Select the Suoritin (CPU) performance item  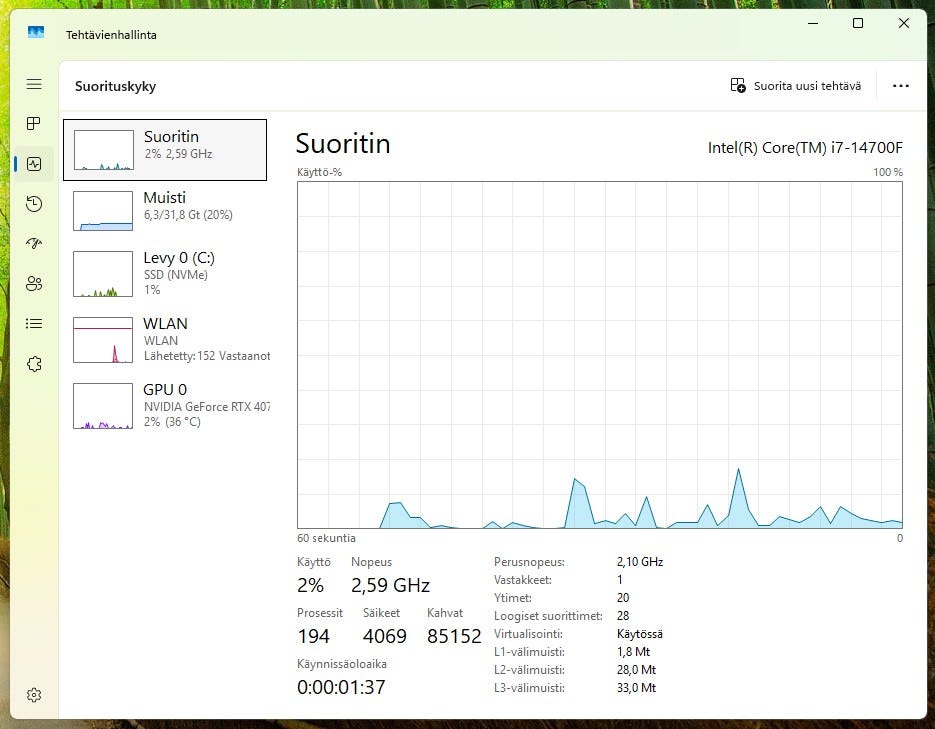point(165,150)
